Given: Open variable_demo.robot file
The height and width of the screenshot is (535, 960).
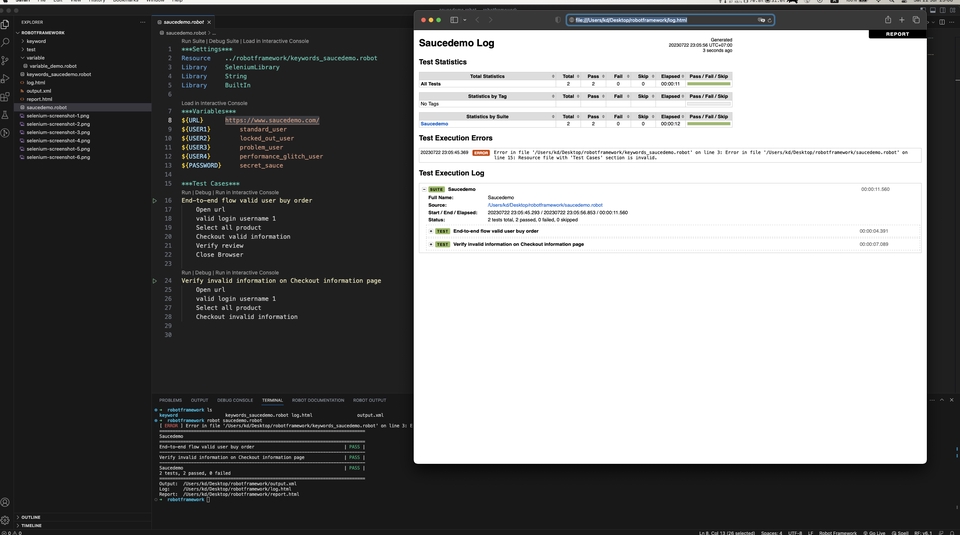Looking at the screenshot, I should pos(53,66).
